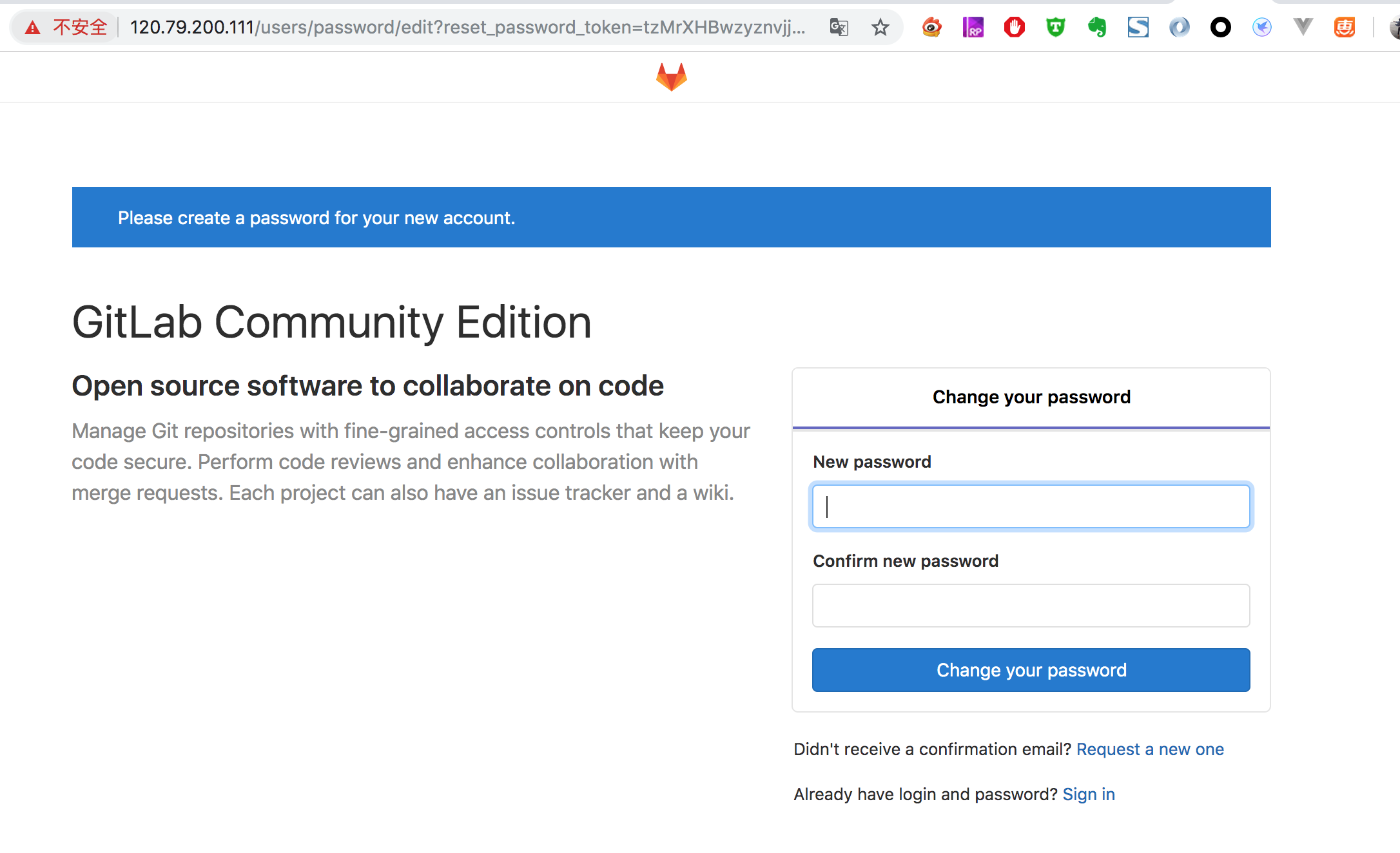
Task: Open the blue bird extension icon
Action: pos(1261,27)
